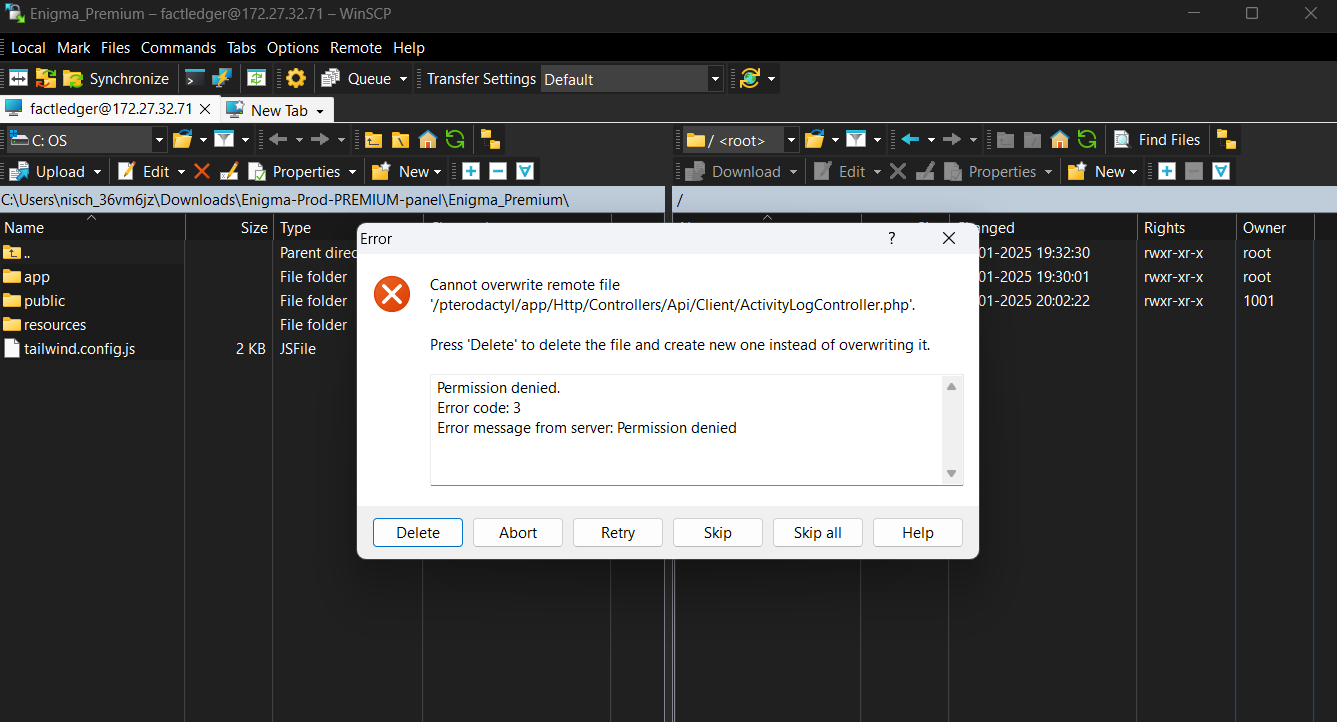Click Retry in the Error dialog
Image resolution: width=1337 pixels, height=722 pixels.
pyautogui.click(x=618, y=532)
